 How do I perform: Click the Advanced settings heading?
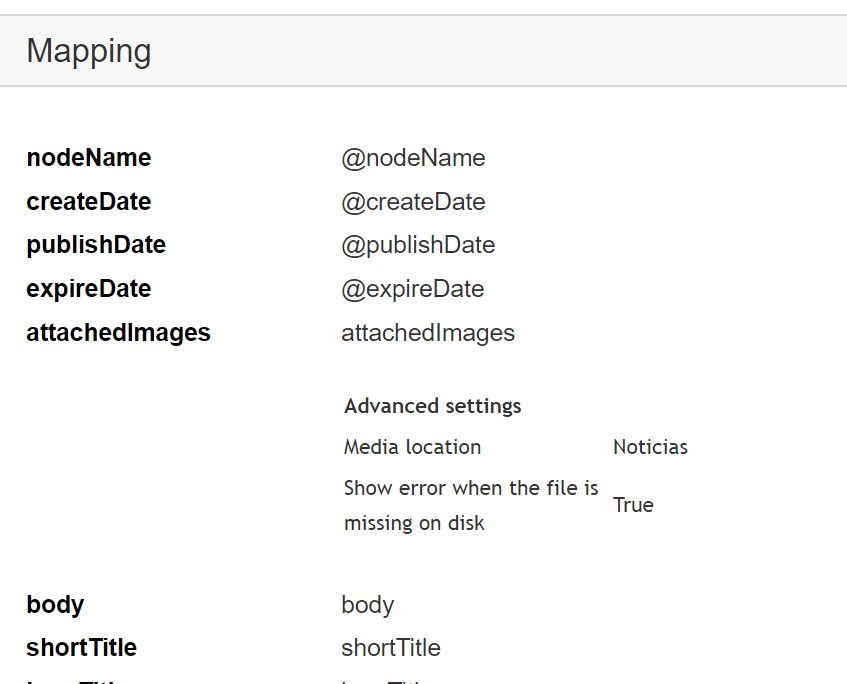[x=433, y=406]
